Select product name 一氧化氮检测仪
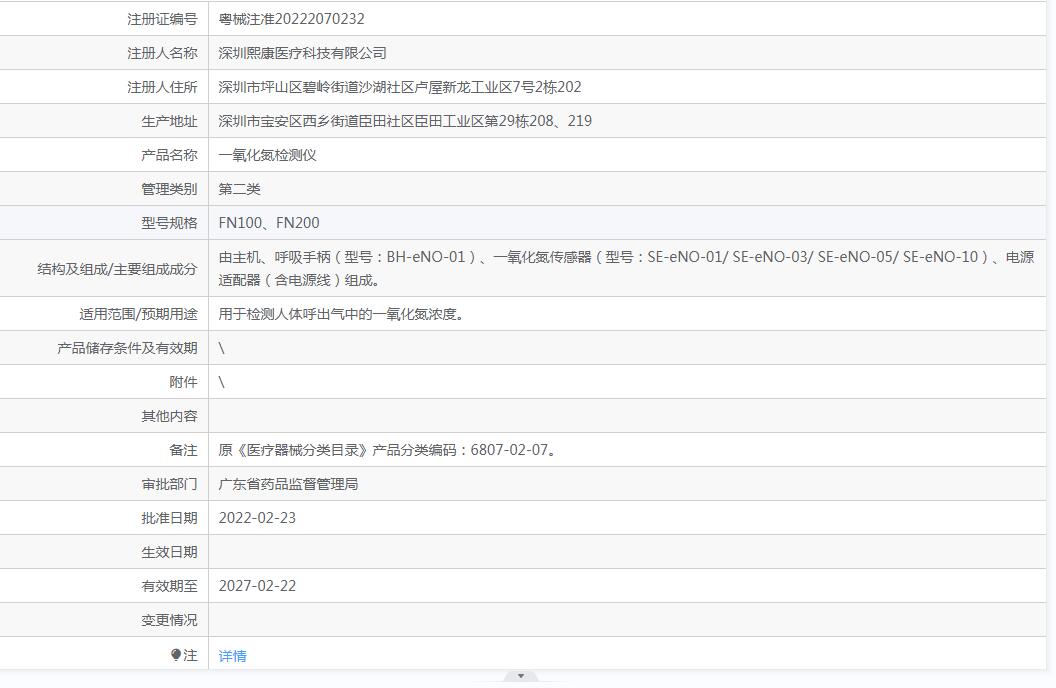This screenshot has height=688, width=1056. point(267,156)
